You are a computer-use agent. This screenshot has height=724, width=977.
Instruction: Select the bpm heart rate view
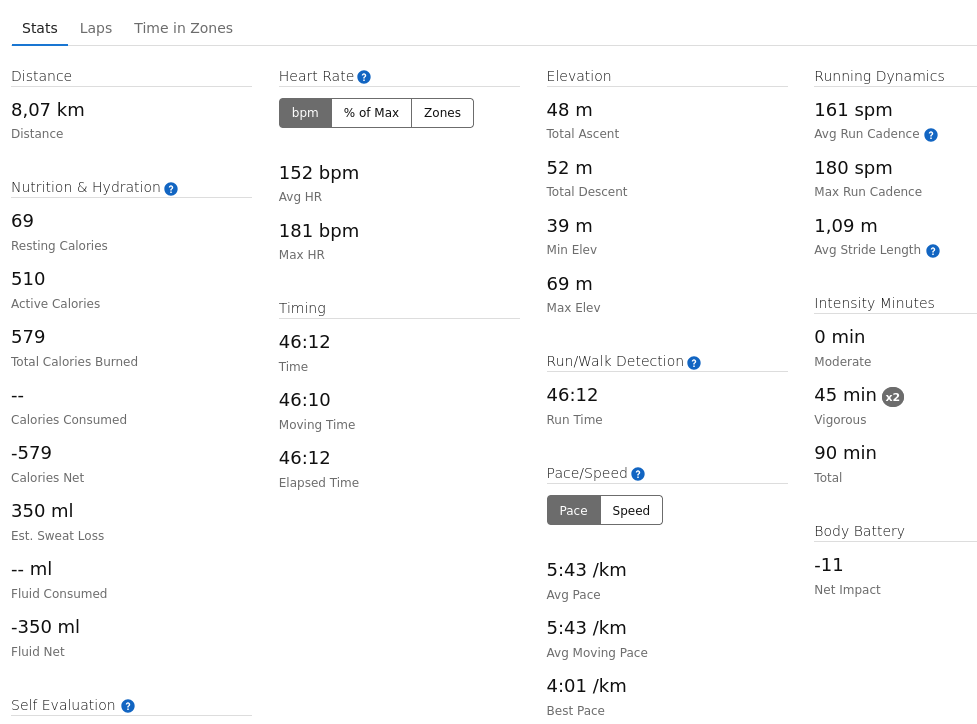(x=305, y=113)
